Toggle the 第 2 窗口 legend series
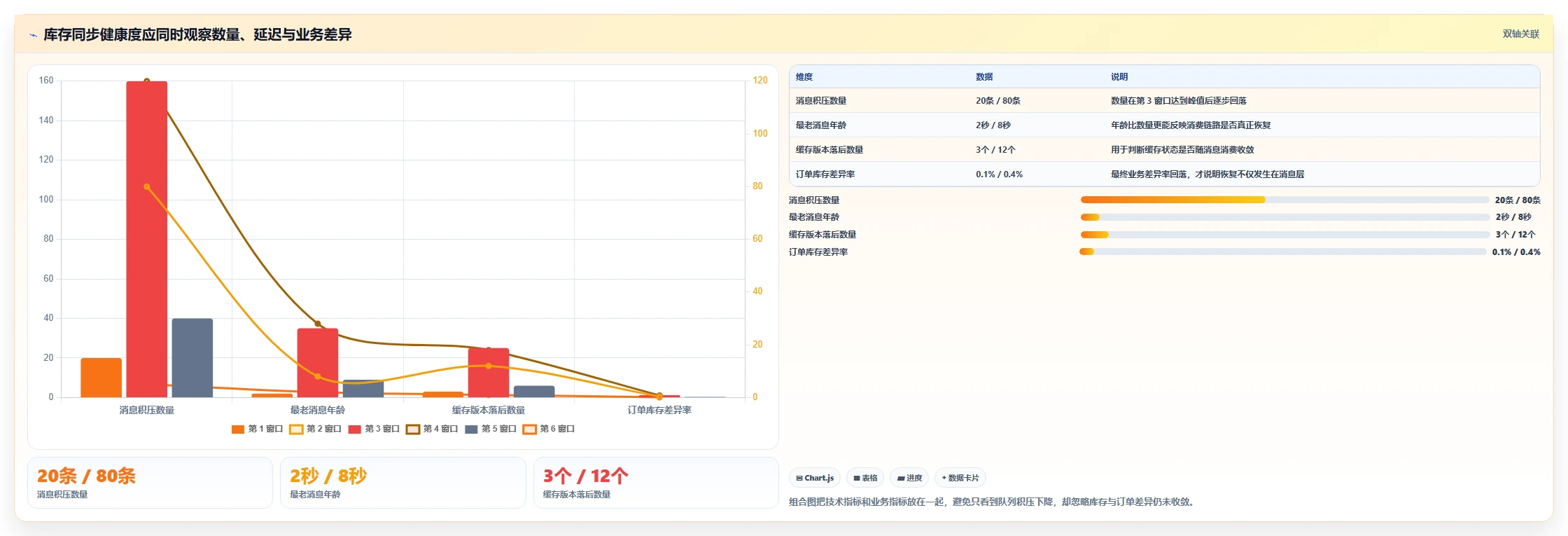The height and width of the screenshot is (536, 1568). pos(316,429)
